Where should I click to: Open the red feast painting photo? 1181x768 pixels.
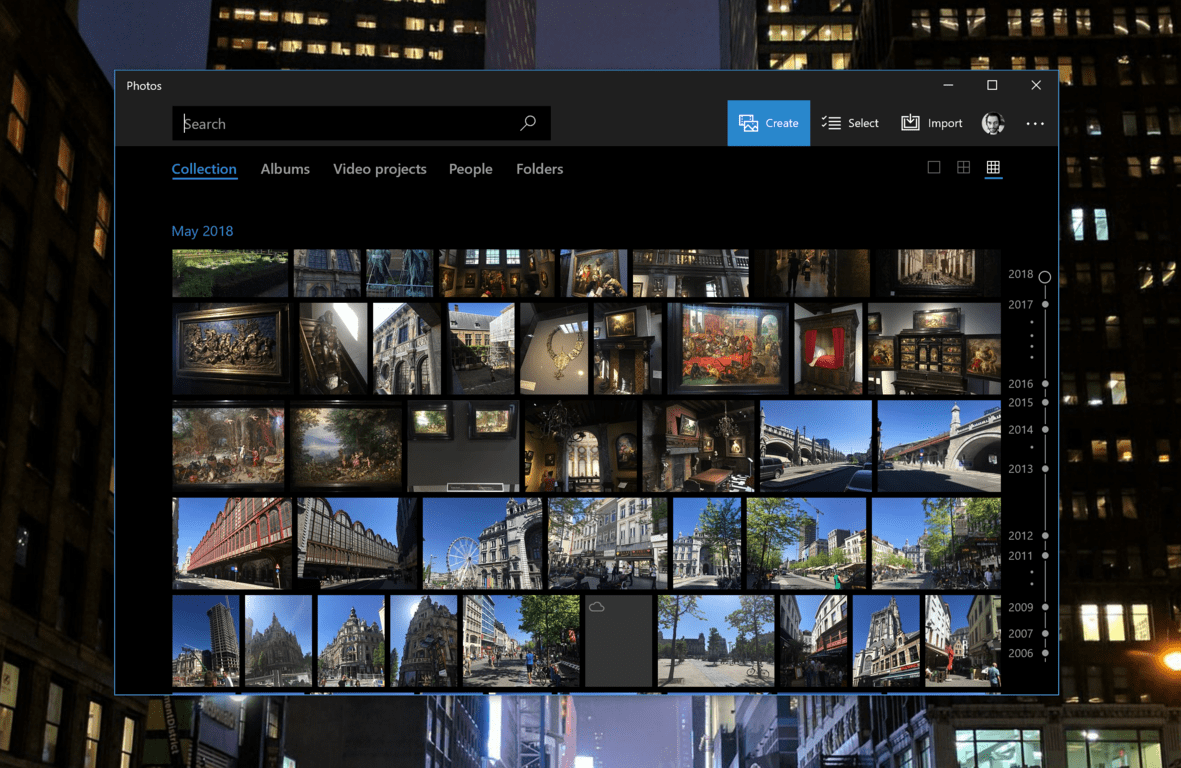pos(728,349)
